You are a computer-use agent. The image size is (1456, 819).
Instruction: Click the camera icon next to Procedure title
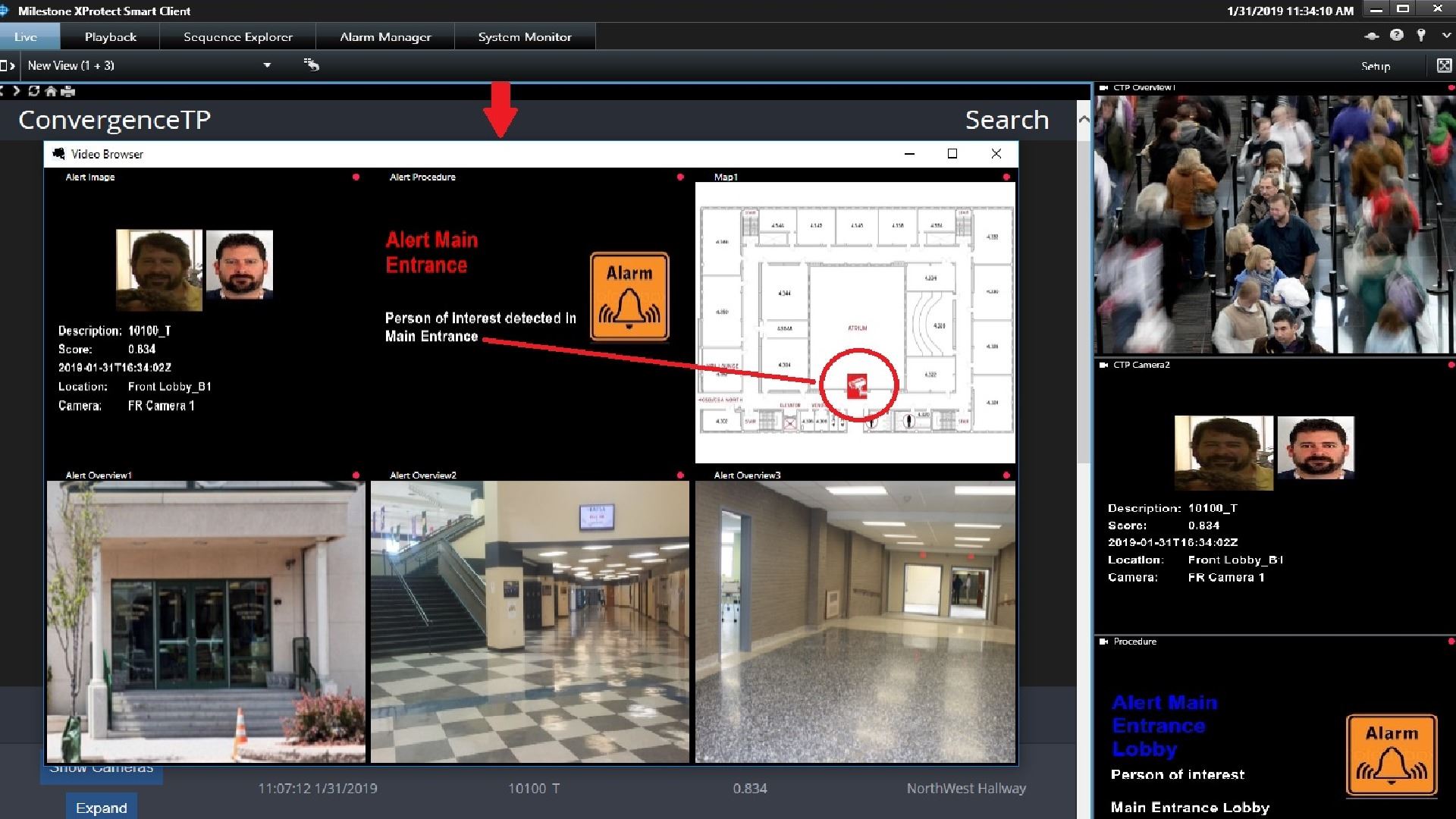tap(1103, 642)
